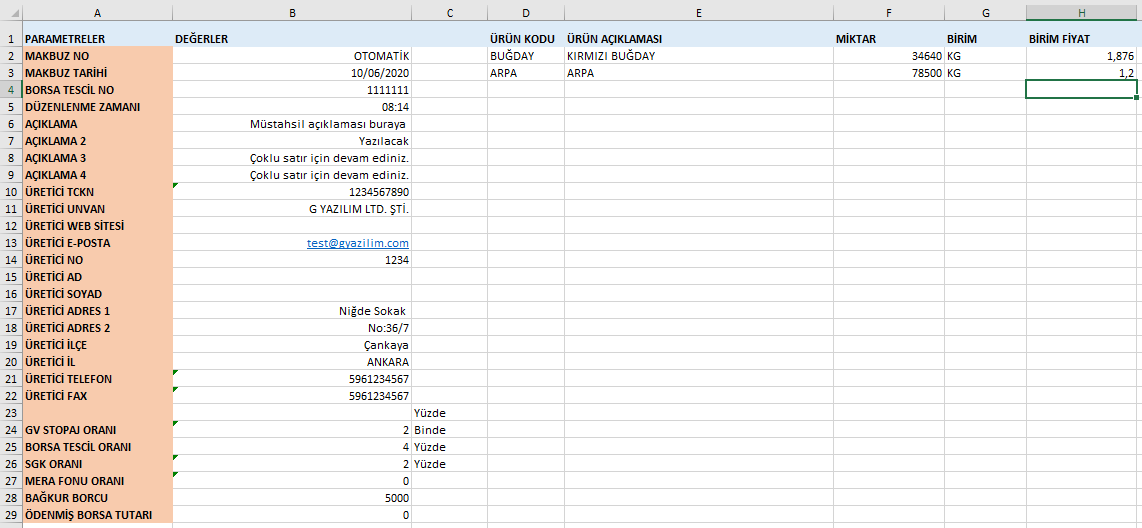Select column header H
The image size is (1142, 528).
1082,12
